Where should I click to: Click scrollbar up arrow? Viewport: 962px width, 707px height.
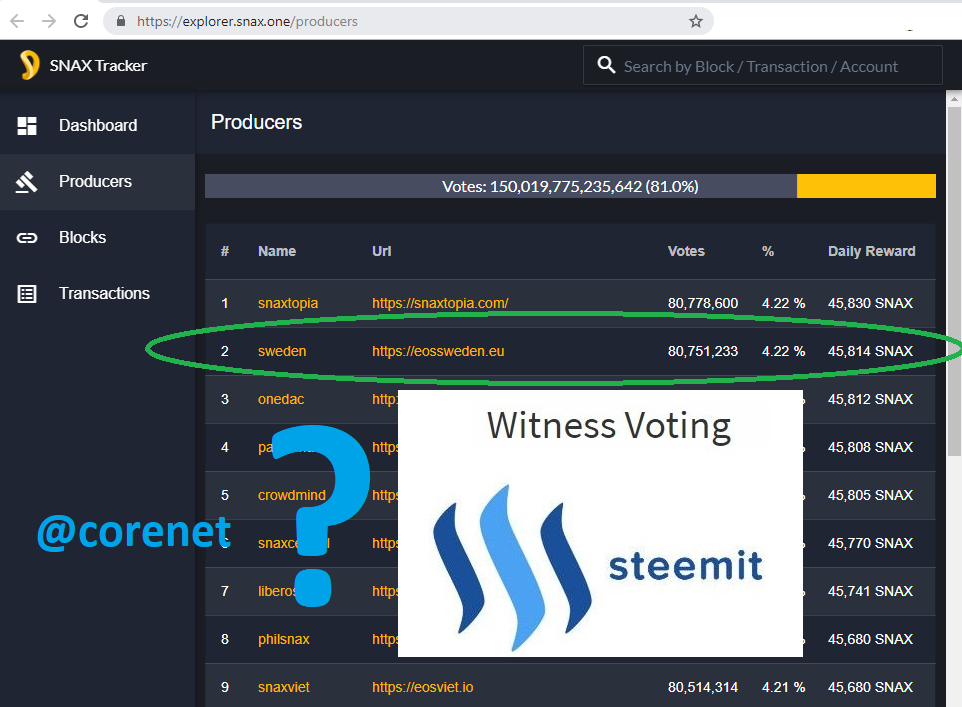pos(954,98)
